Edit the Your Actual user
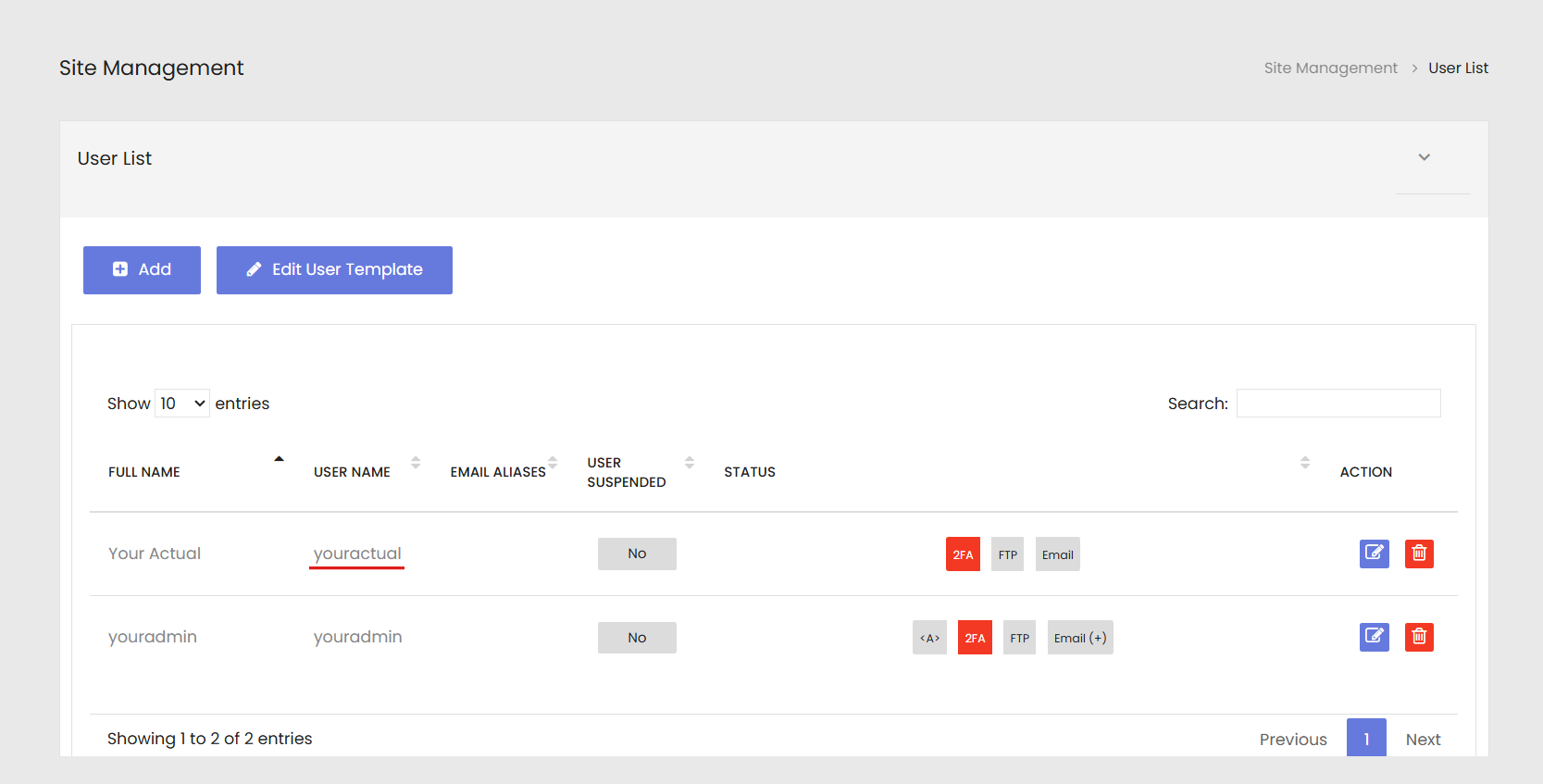 pos(1375,554)
